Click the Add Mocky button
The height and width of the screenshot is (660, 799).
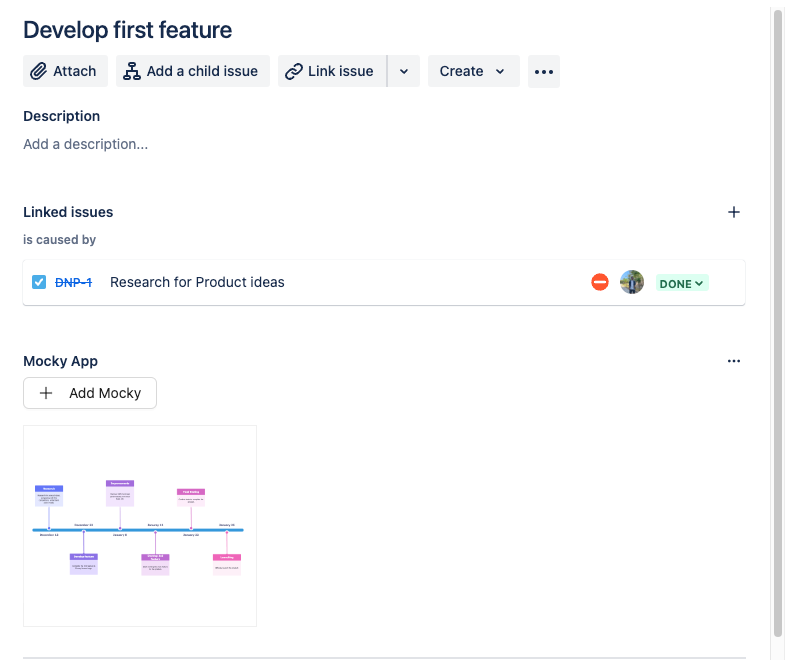[x=90, y=393]
